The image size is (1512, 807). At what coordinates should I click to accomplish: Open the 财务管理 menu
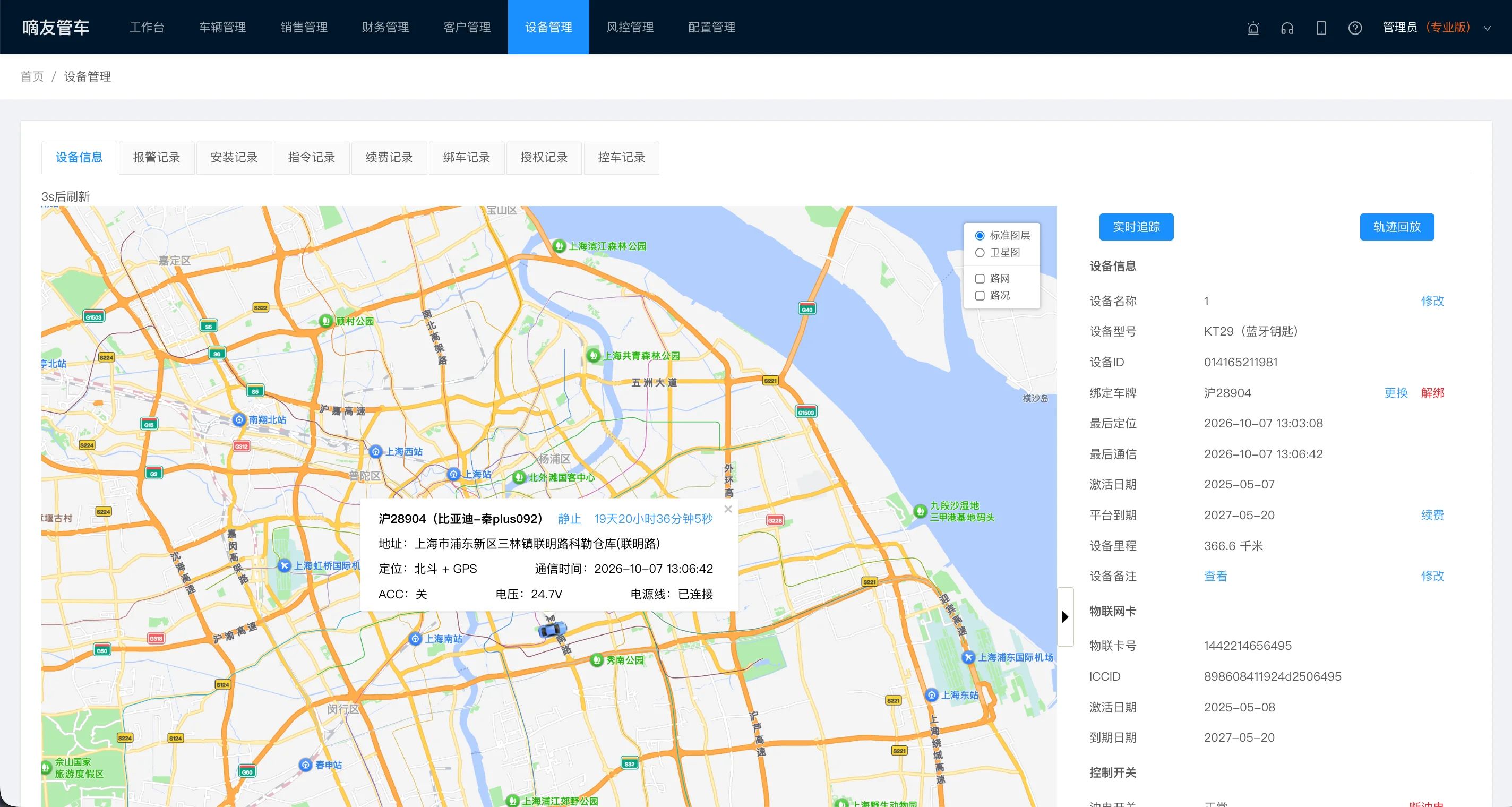(385, 27)
